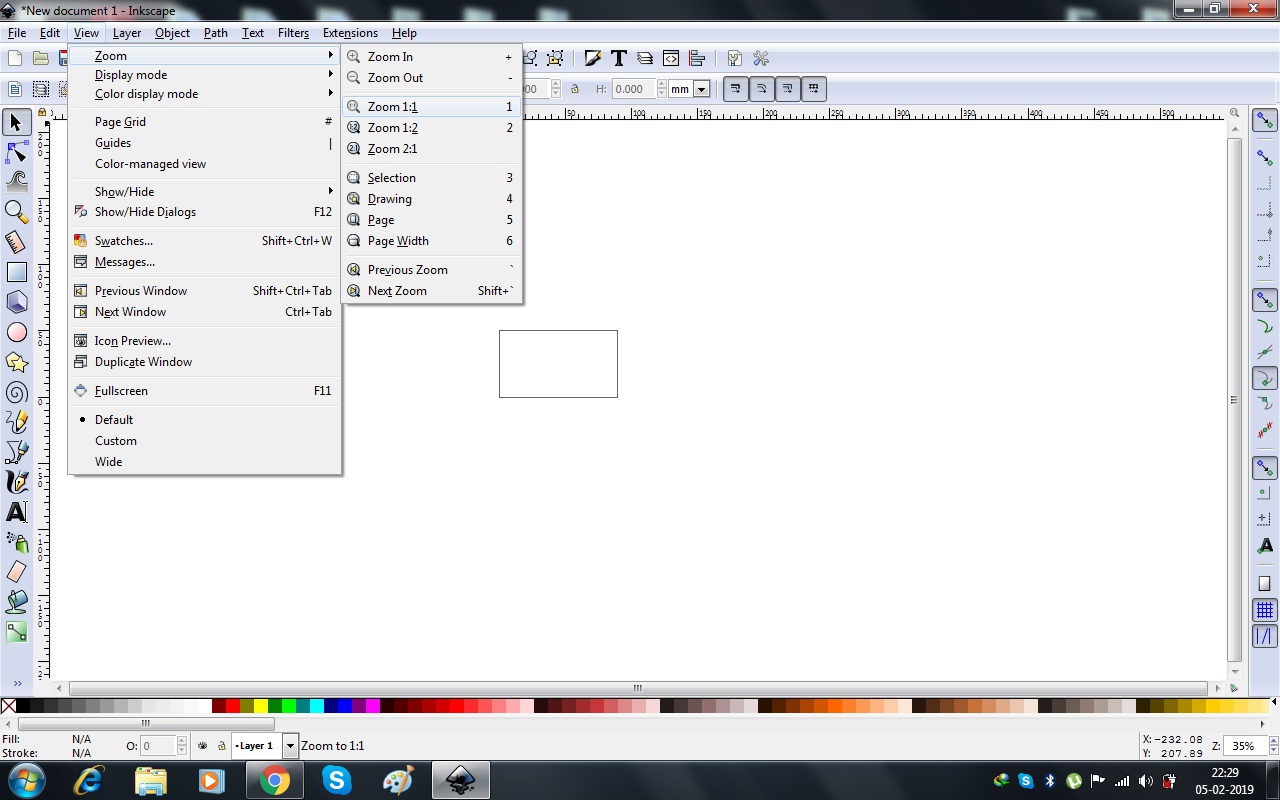Select the Measure tool
This screenshot has width=1280, height=800.
click(x=16, y=242)
